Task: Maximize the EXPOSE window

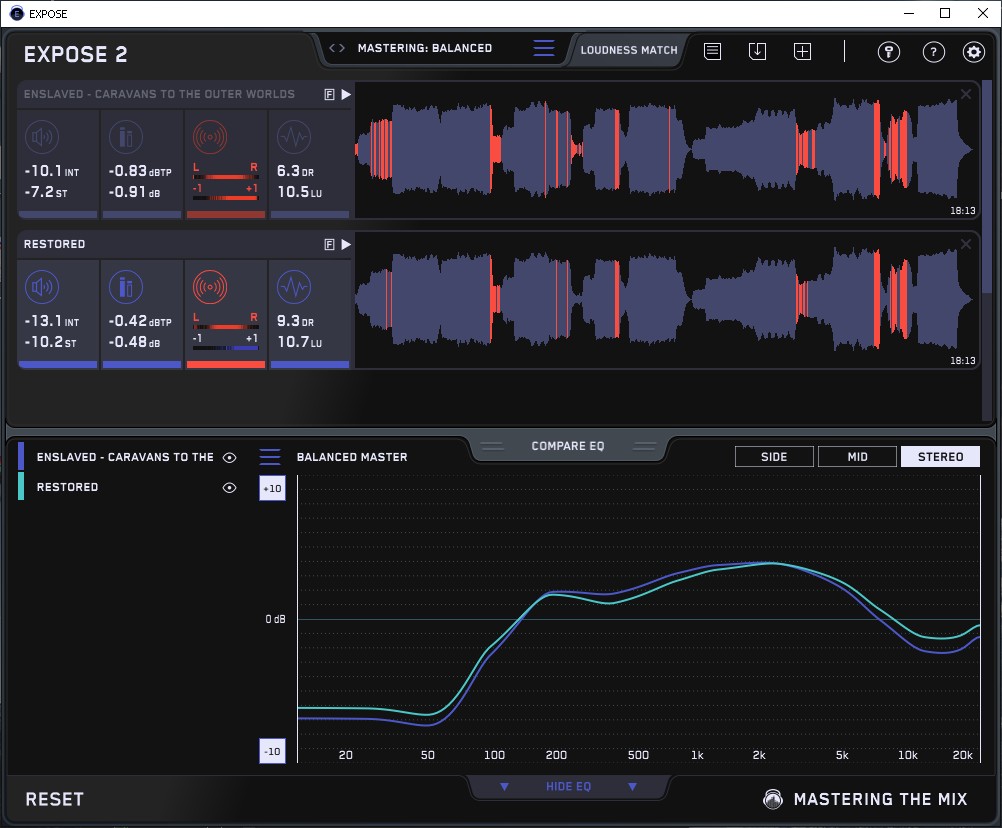Action: (945, 13)
